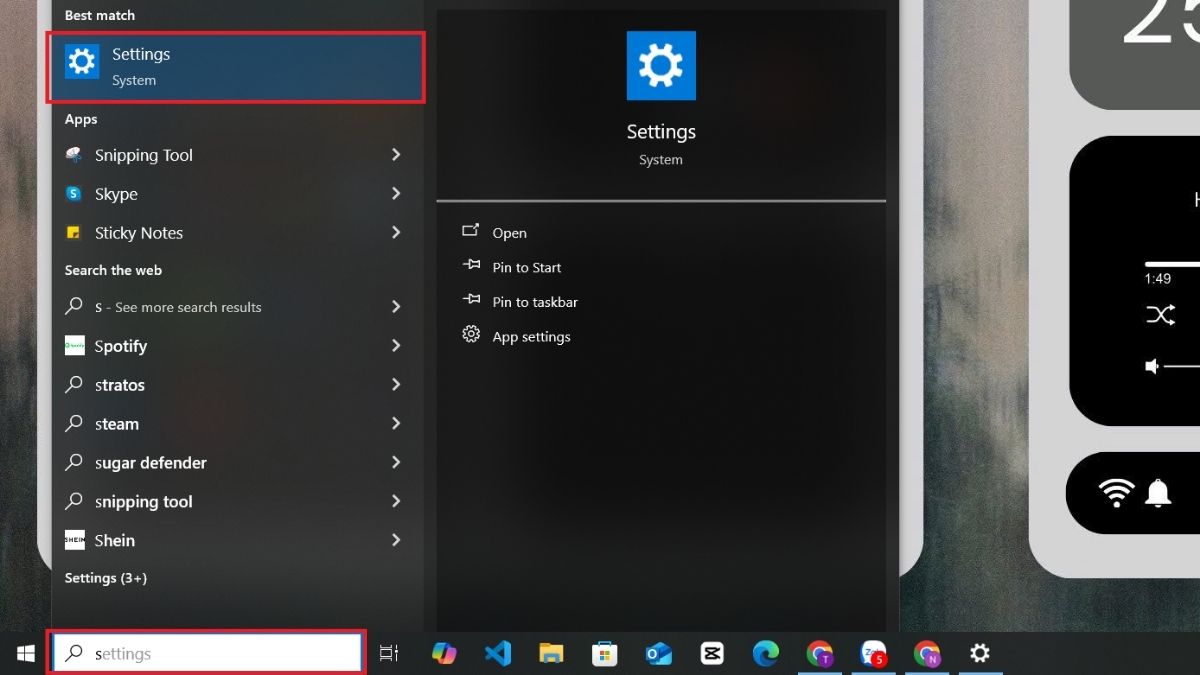Expand the sugar defender suggestion arrow
This screenshot has height=675, width=1200.
(x=396, y=462)
